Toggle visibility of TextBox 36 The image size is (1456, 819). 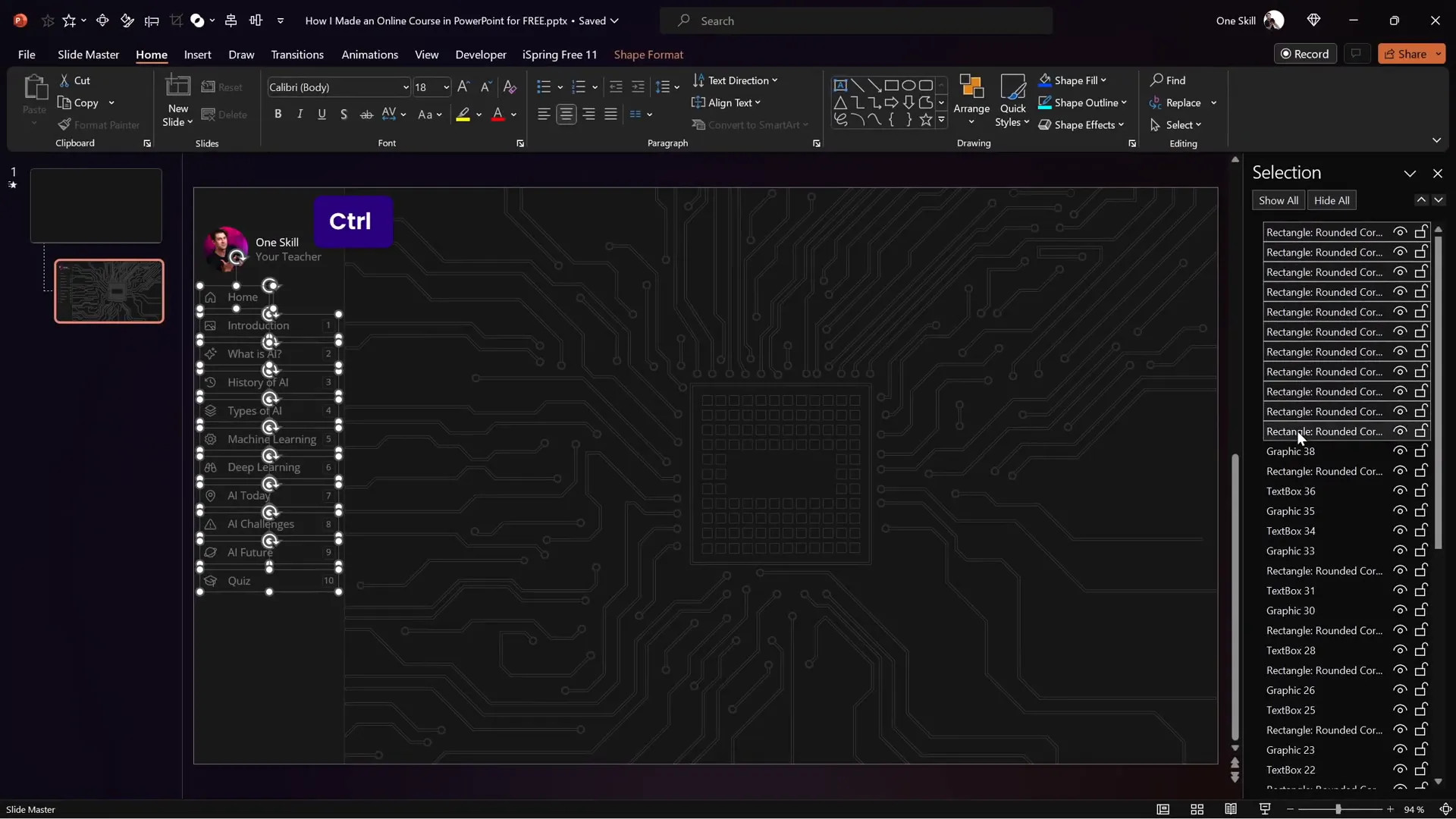coord(1399,491)
